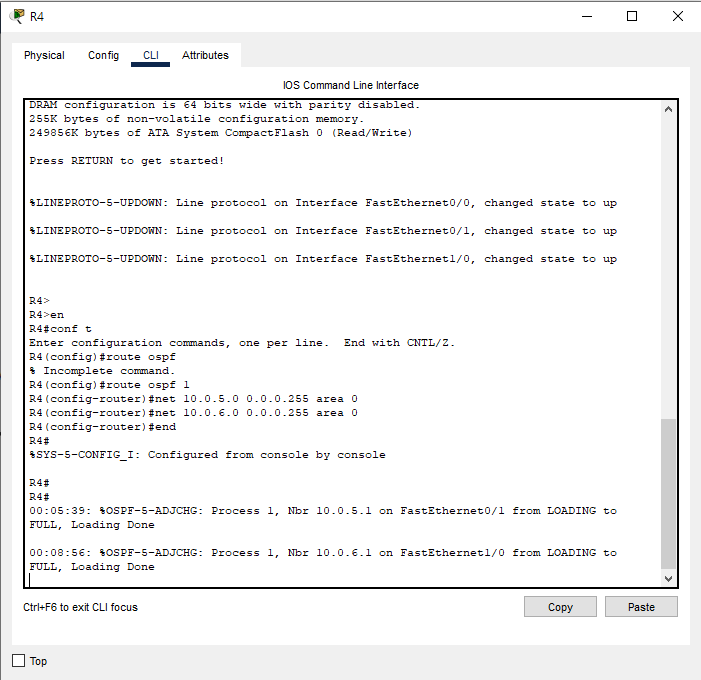Click the '255K bytes of non-volatile' memory line

point(197,119)
